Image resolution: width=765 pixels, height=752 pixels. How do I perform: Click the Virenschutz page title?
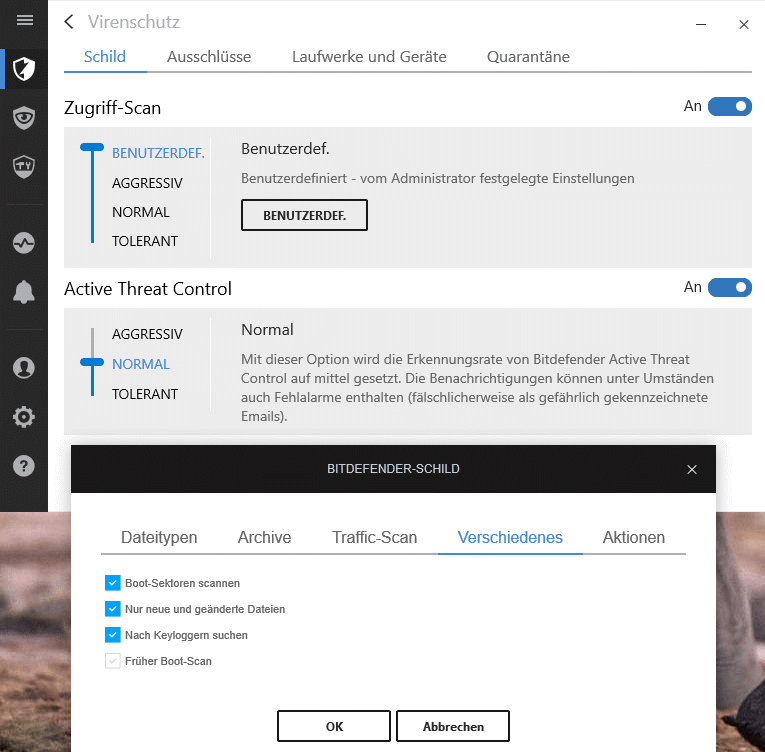[x=134, y=22]
